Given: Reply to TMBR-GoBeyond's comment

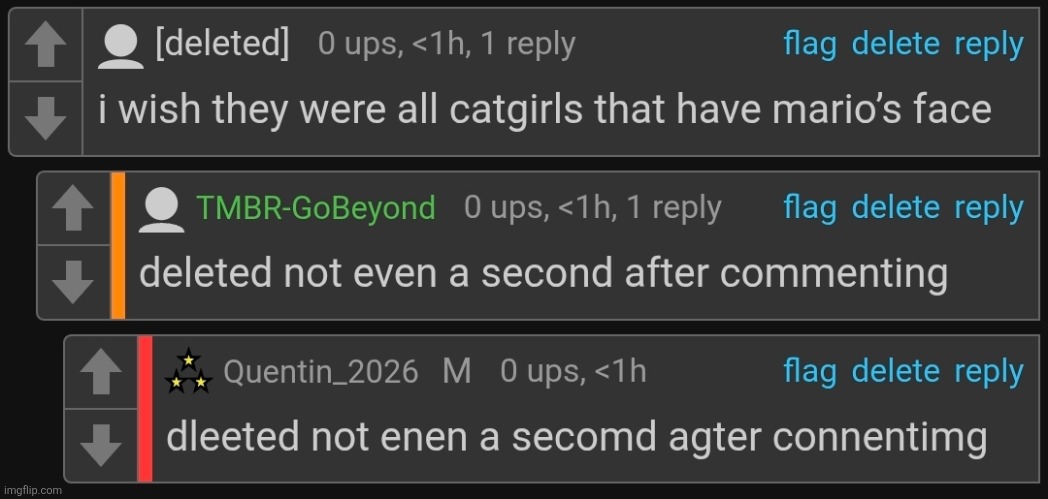Looking at the screenshot, I should coord(988,208).
